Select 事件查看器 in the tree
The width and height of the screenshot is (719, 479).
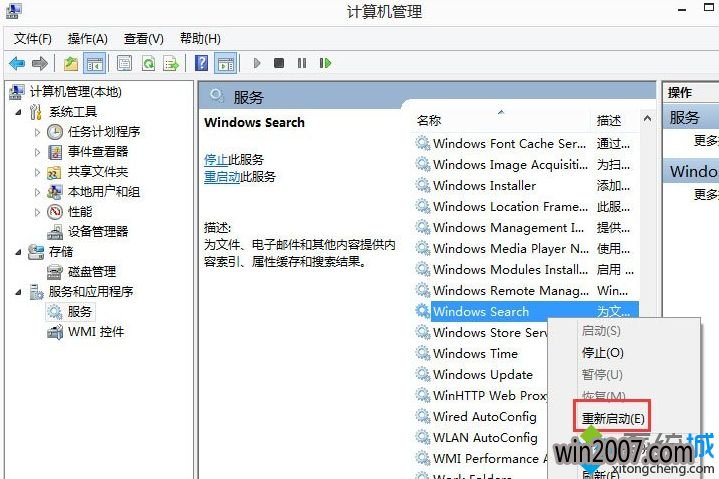[x=98, y=152]
